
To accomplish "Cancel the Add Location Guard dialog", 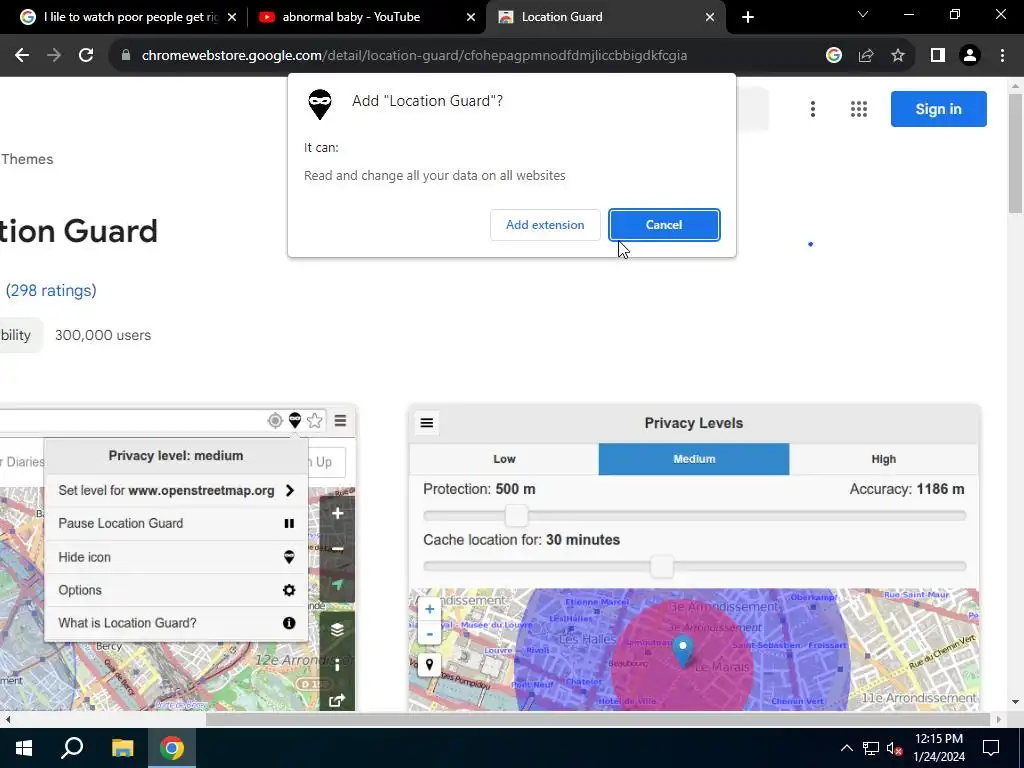I will [x=664, y=225].
